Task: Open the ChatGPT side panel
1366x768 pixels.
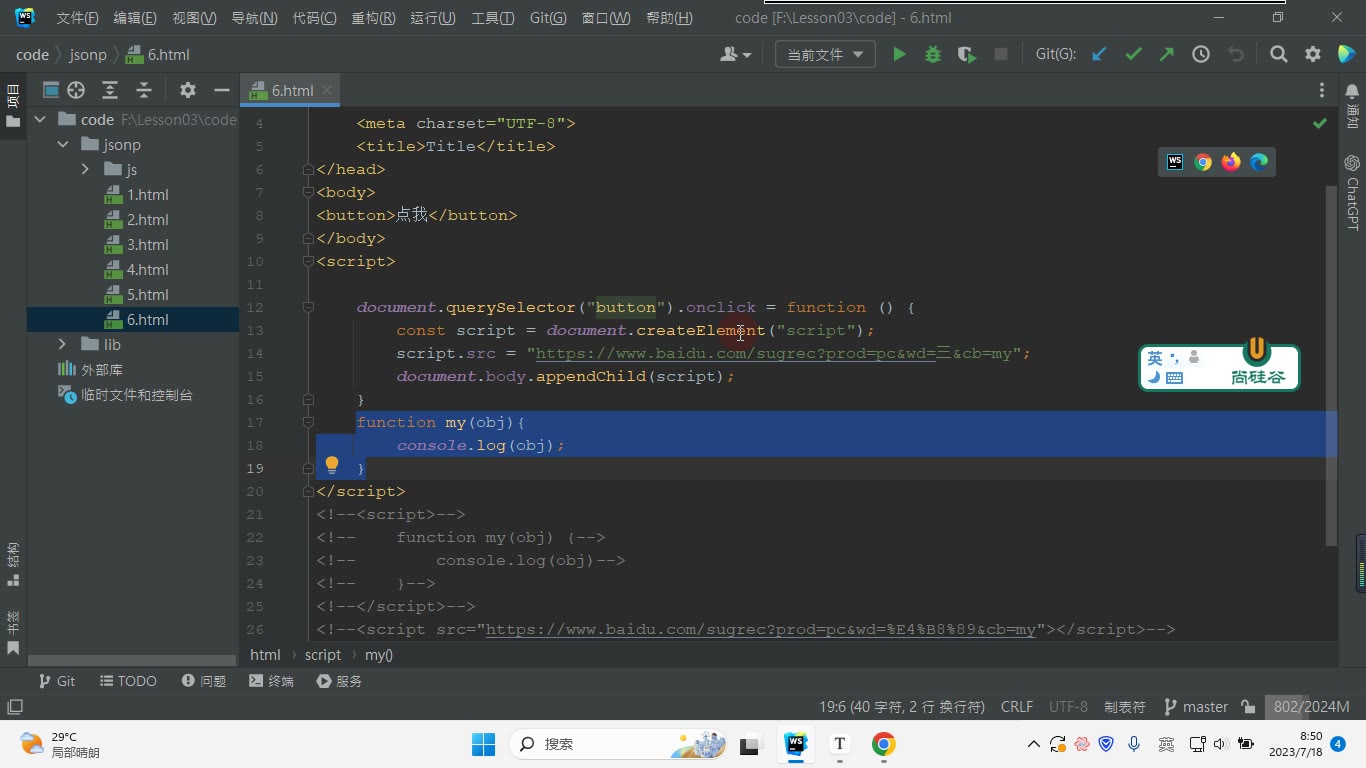Action: tap(1352, 192)
